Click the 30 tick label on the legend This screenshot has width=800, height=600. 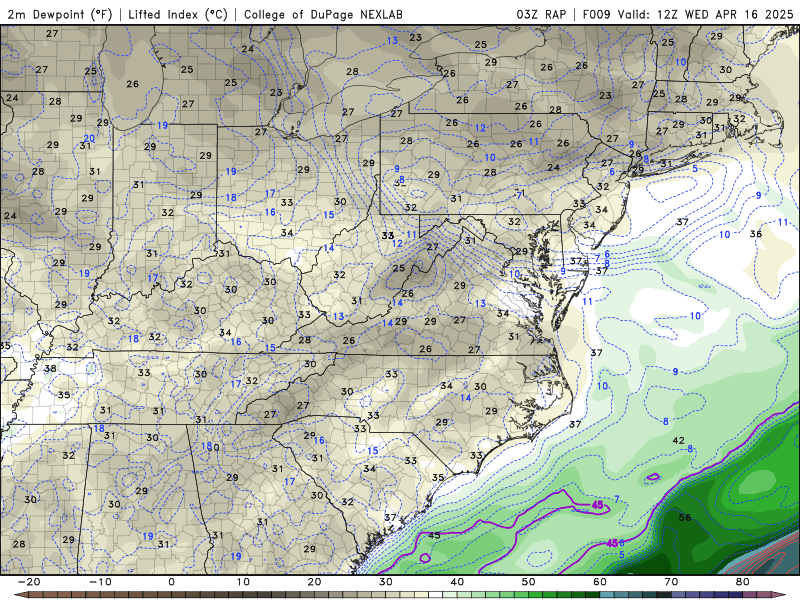click(x=386, y=582)
